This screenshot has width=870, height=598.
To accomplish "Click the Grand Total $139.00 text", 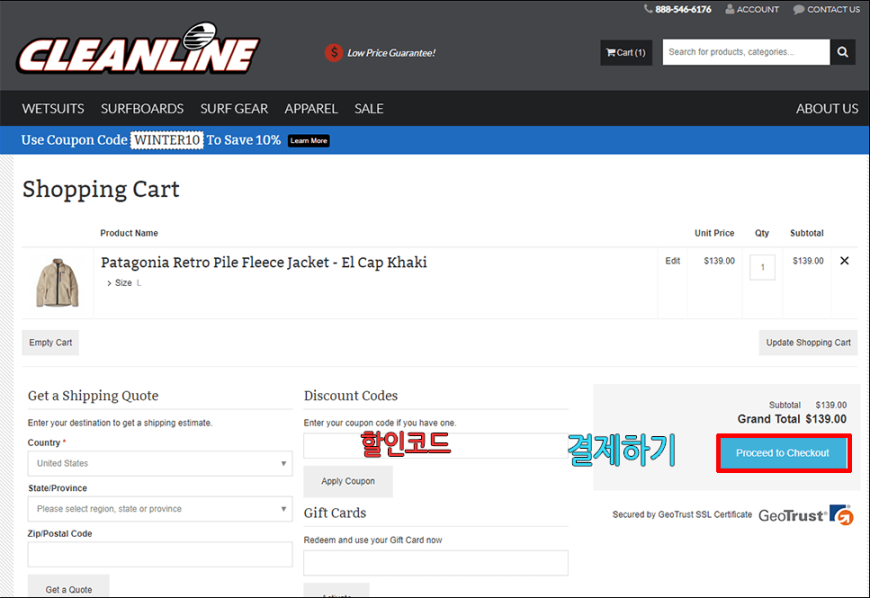I will (x=792, y=419).
